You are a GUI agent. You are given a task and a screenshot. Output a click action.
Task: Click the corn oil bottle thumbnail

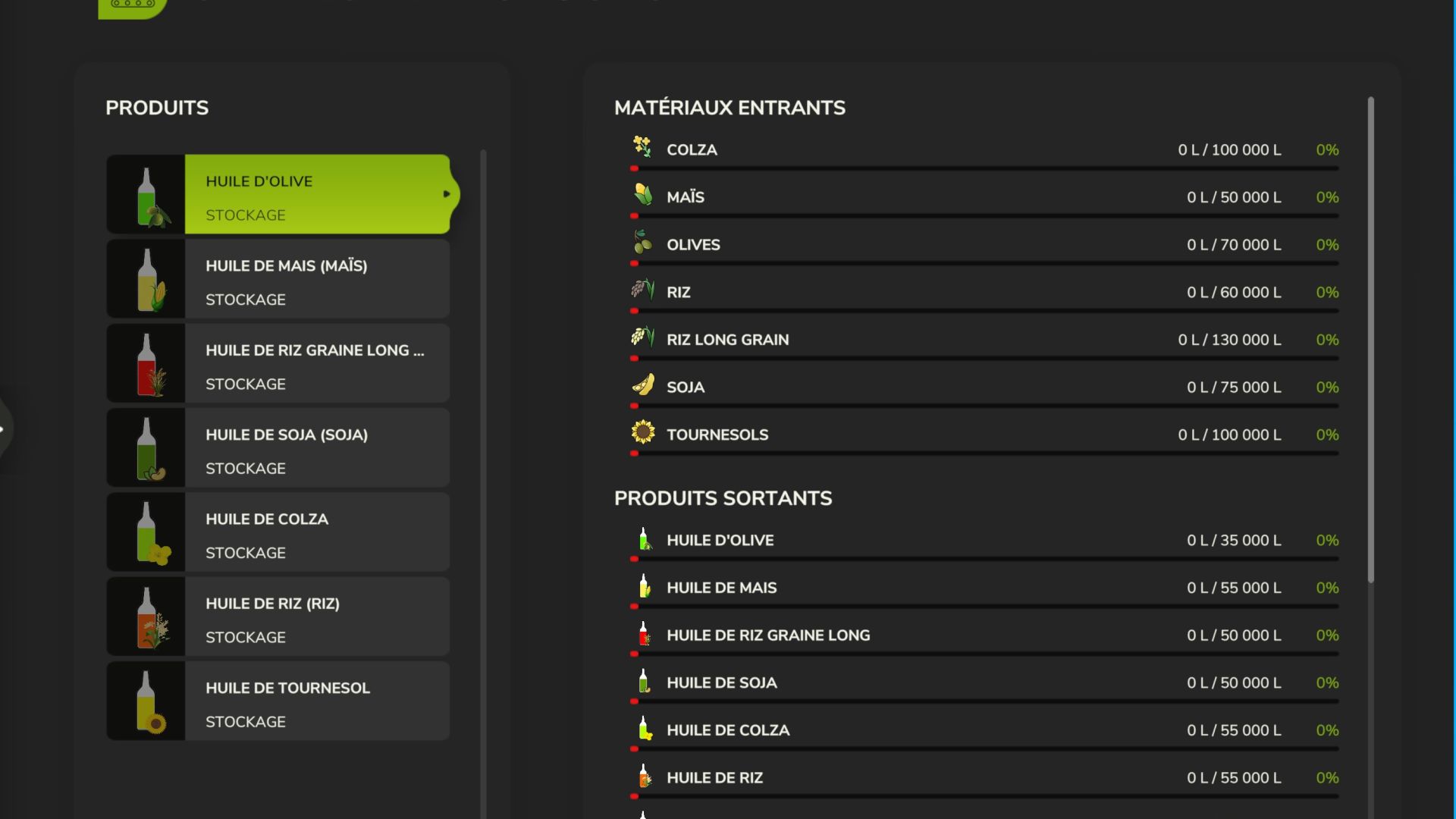pos(146,279)
